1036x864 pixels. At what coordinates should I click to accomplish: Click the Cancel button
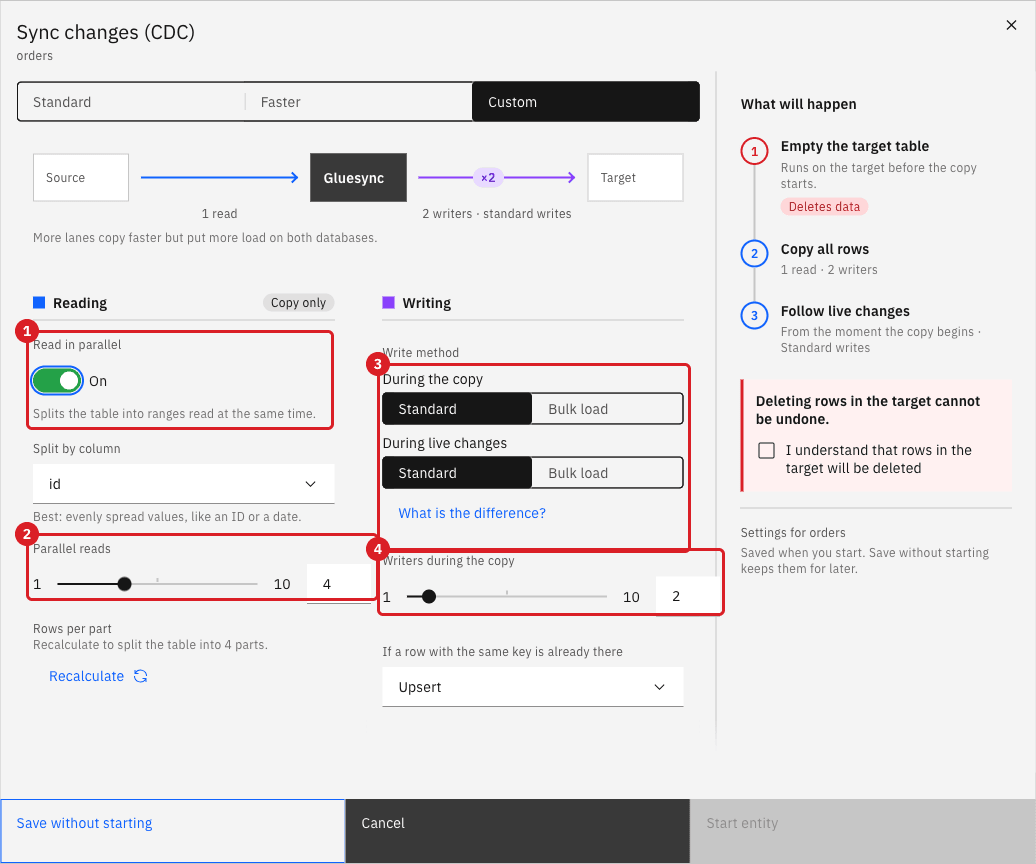click(517, 831)
